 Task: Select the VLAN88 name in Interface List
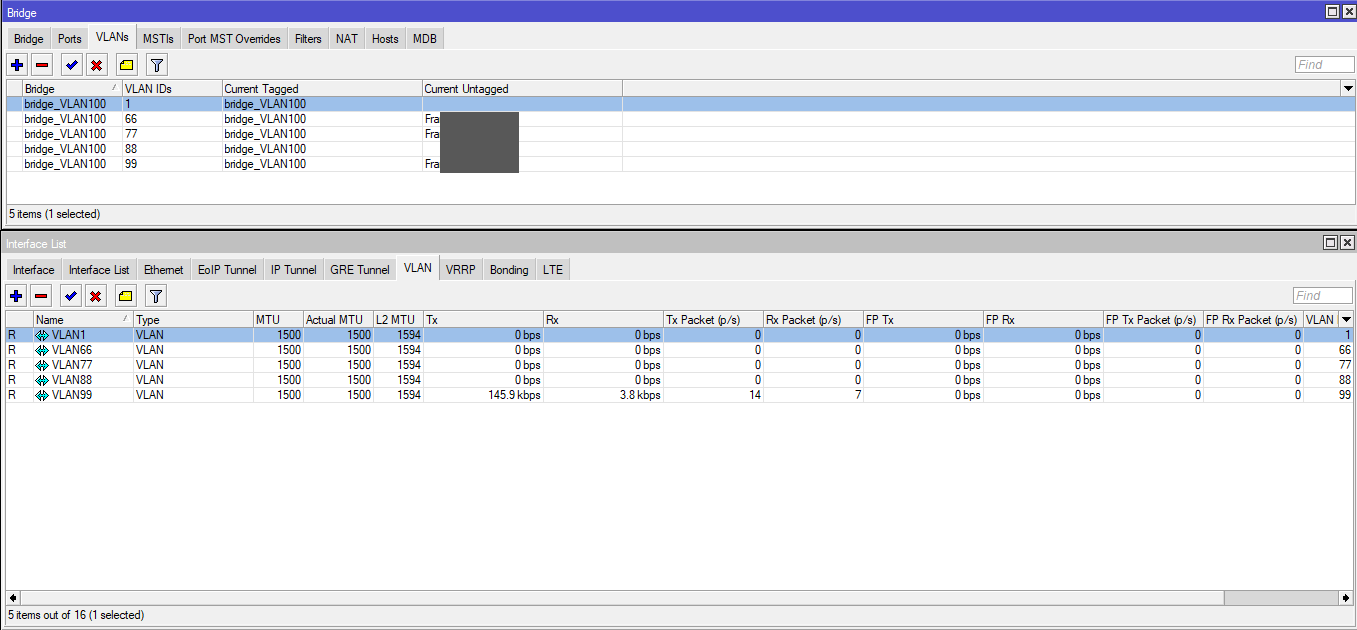pos(72,380)
